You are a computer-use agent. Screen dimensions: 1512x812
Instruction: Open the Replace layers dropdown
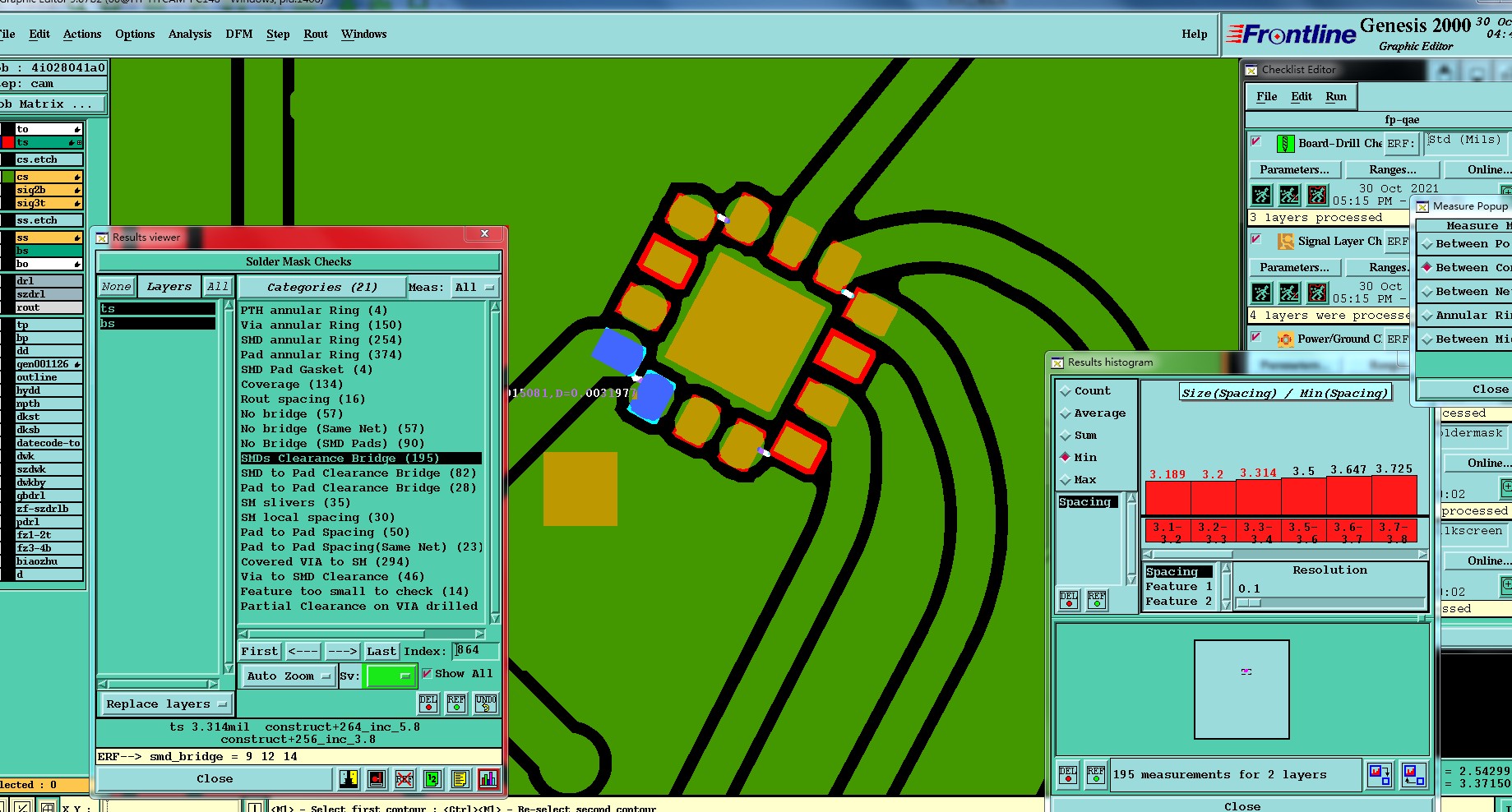(x=166, y=704)
